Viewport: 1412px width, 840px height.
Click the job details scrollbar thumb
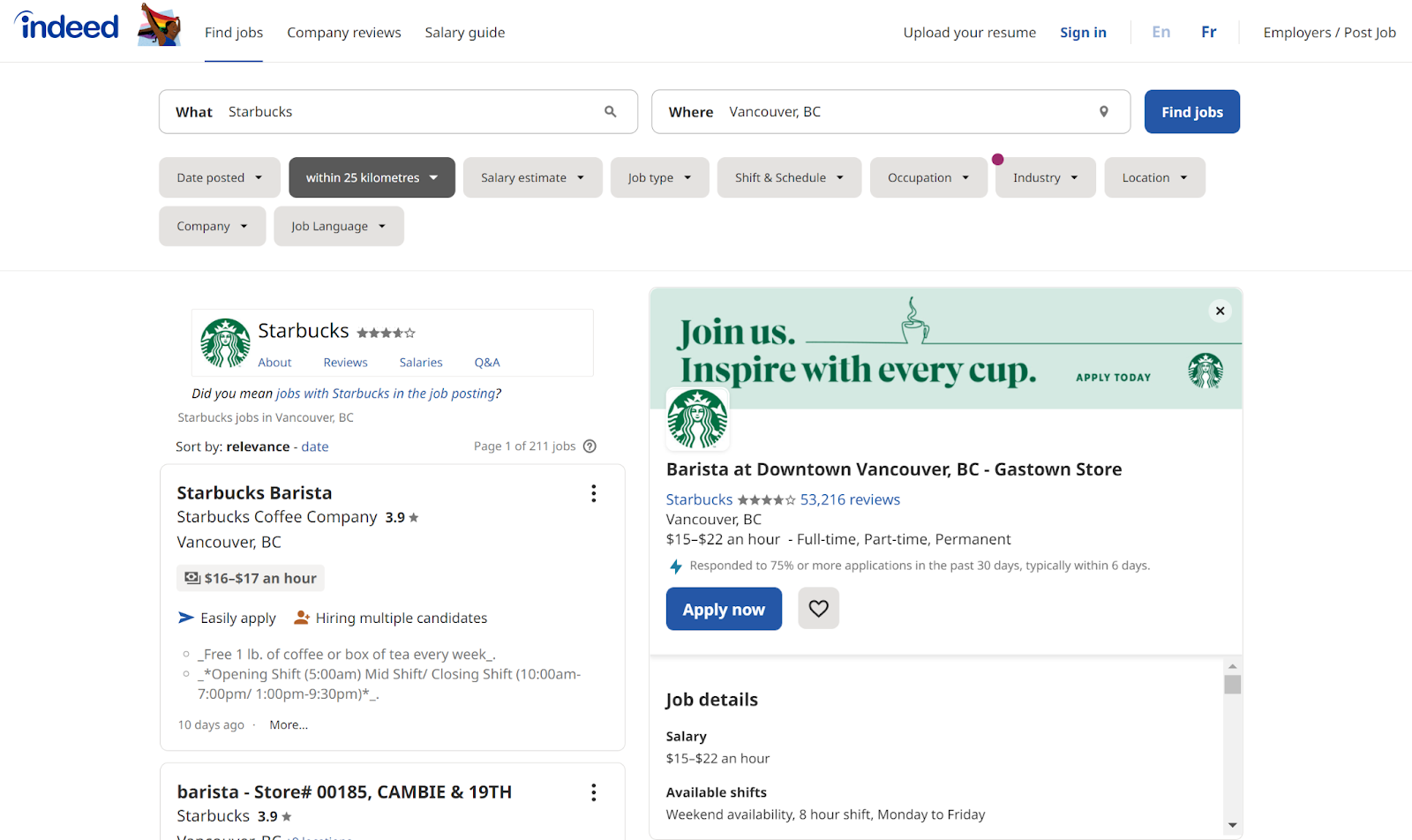pos(1233,685)
